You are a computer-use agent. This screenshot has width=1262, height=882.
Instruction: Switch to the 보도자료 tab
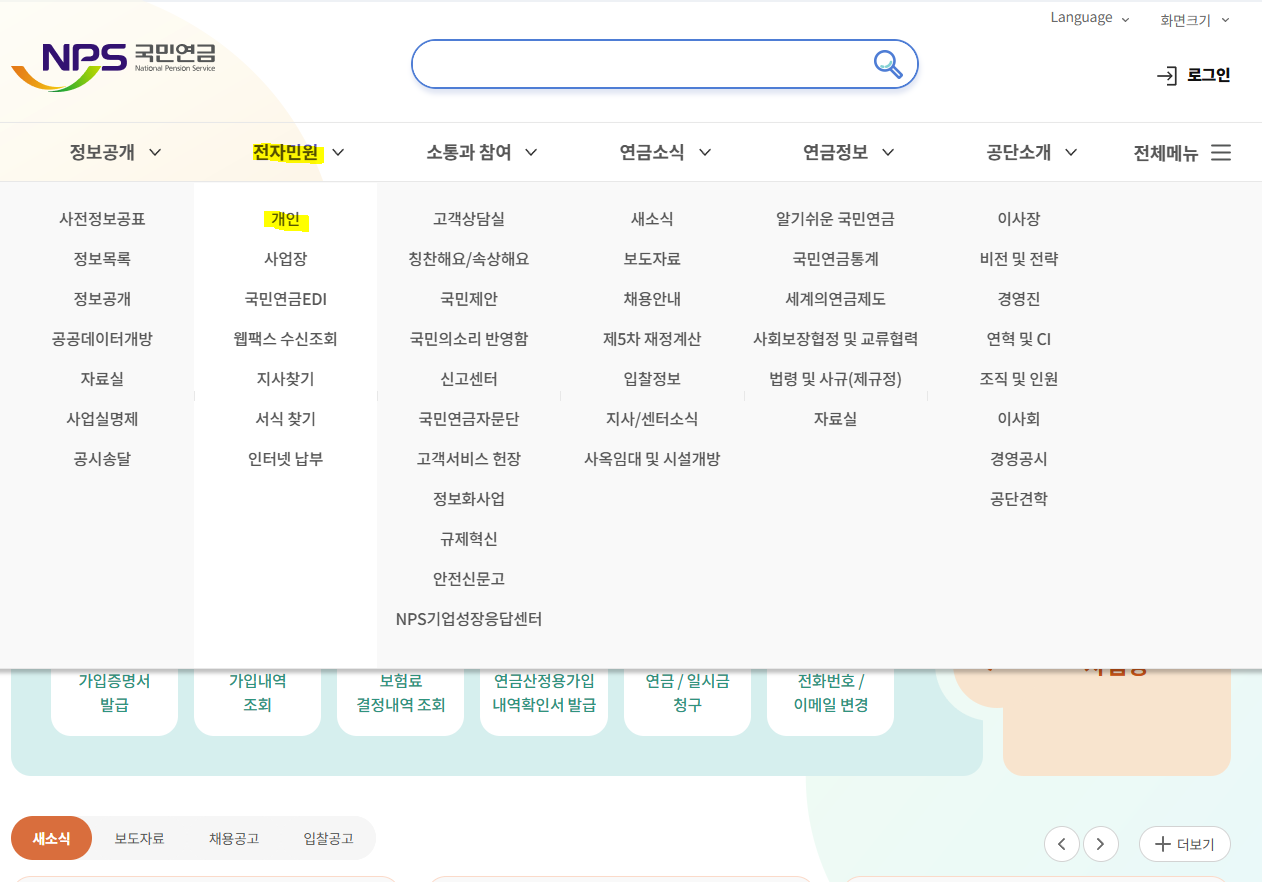tap(140, 838)
